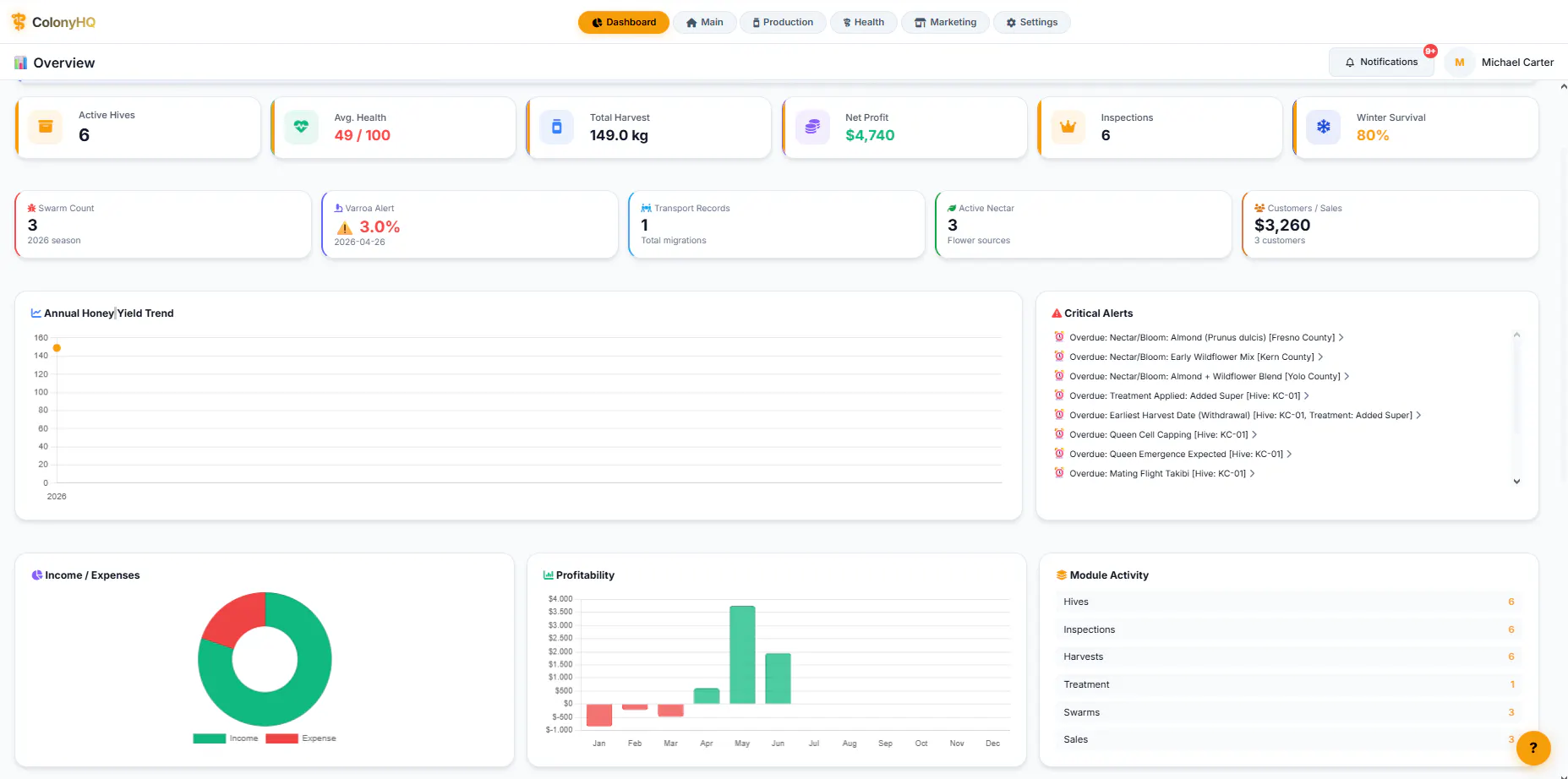Select the Hives module activity row

tap(1288, 602)
